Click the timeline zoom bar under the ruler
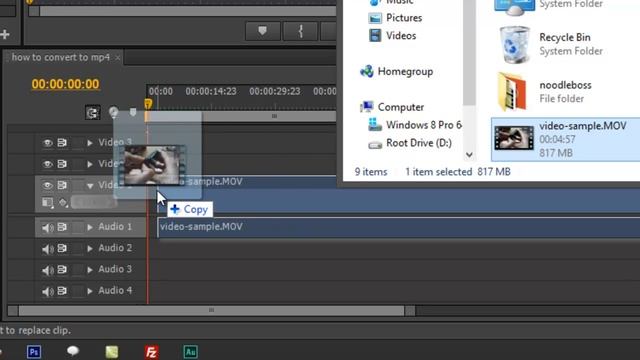Image resolution: width=640 pixels, height=360 pixels. (x=241, y=116)
